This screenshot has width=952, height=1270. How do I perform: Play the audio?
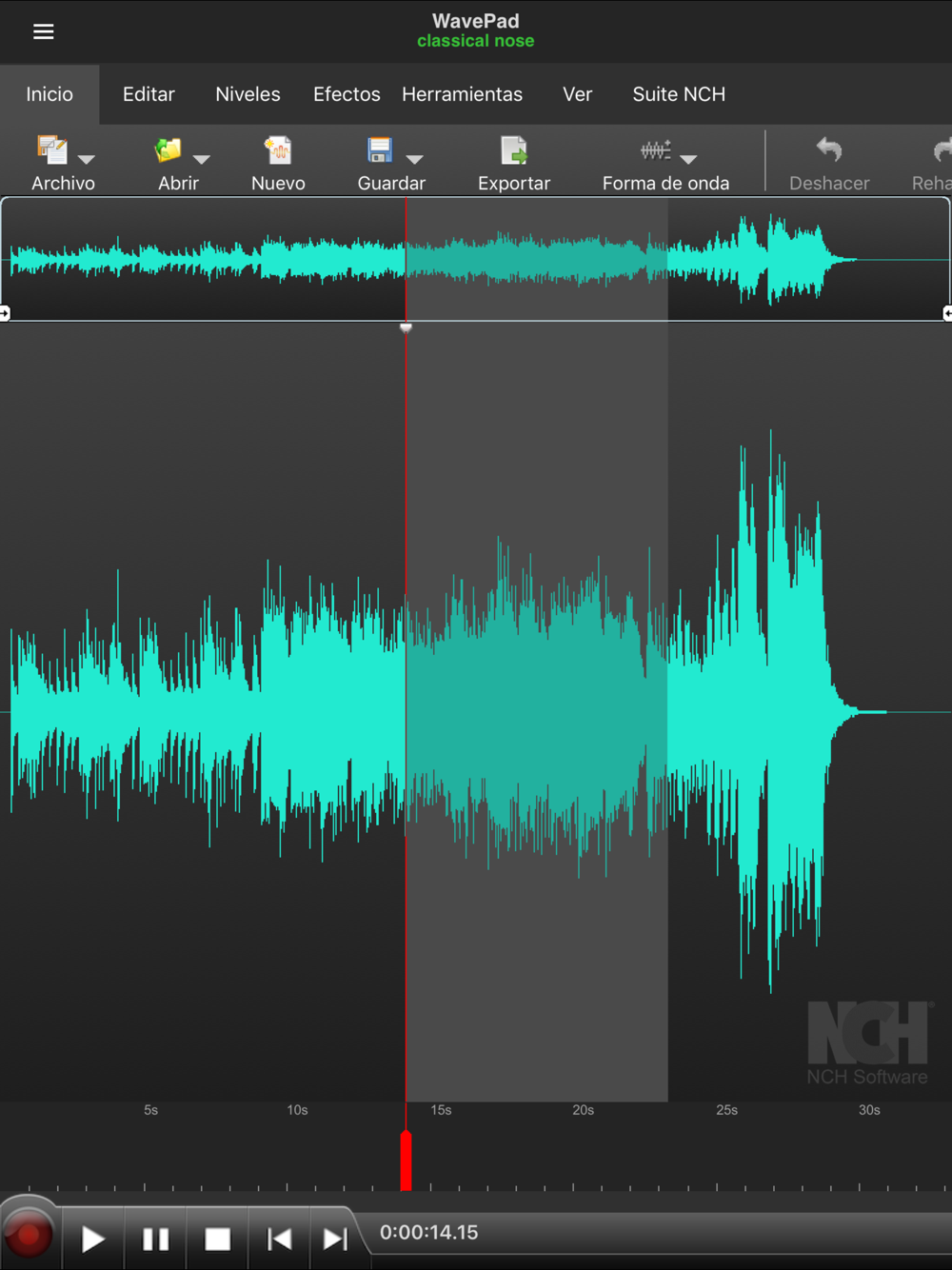[92, 1239]
